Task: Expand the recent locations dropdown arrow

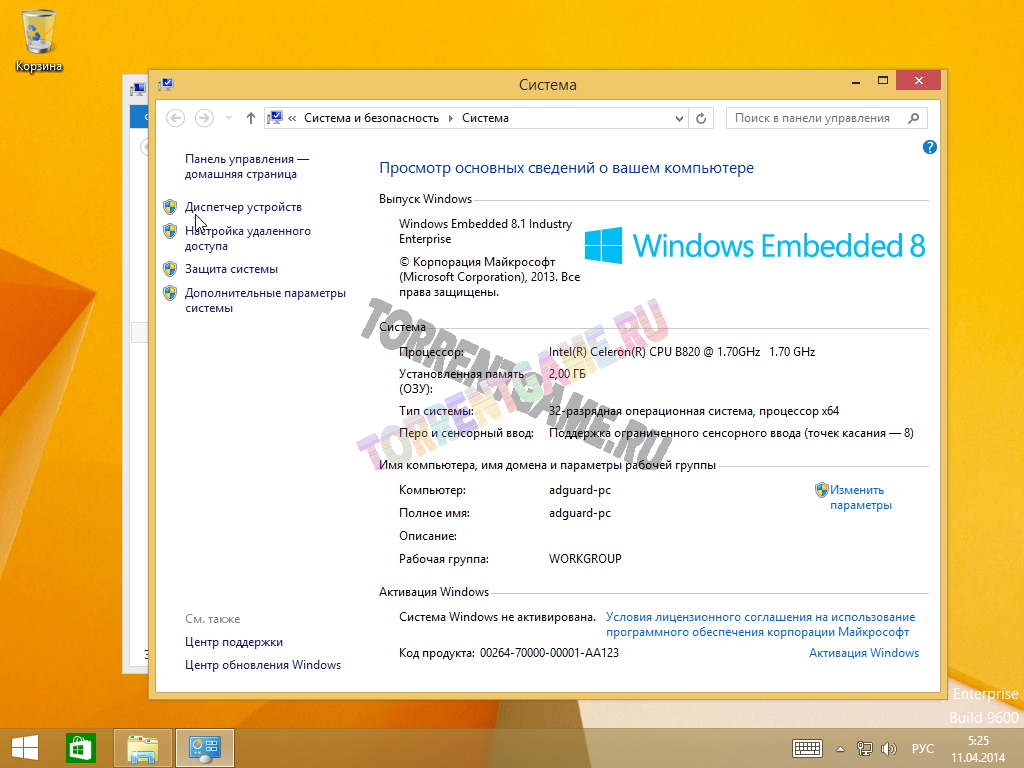Action: click(228, 118)
